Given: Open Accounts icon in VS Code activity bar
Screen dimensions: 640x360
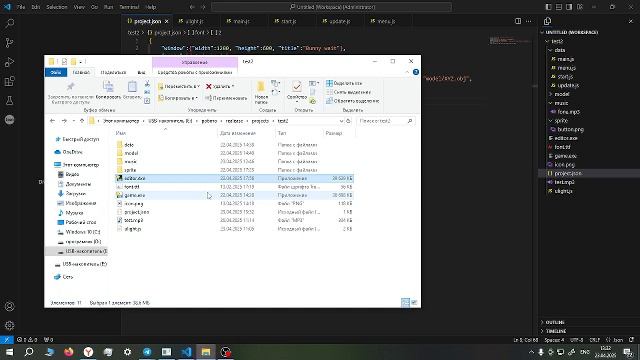Looking at the screenshot, I should click(9, 307).
